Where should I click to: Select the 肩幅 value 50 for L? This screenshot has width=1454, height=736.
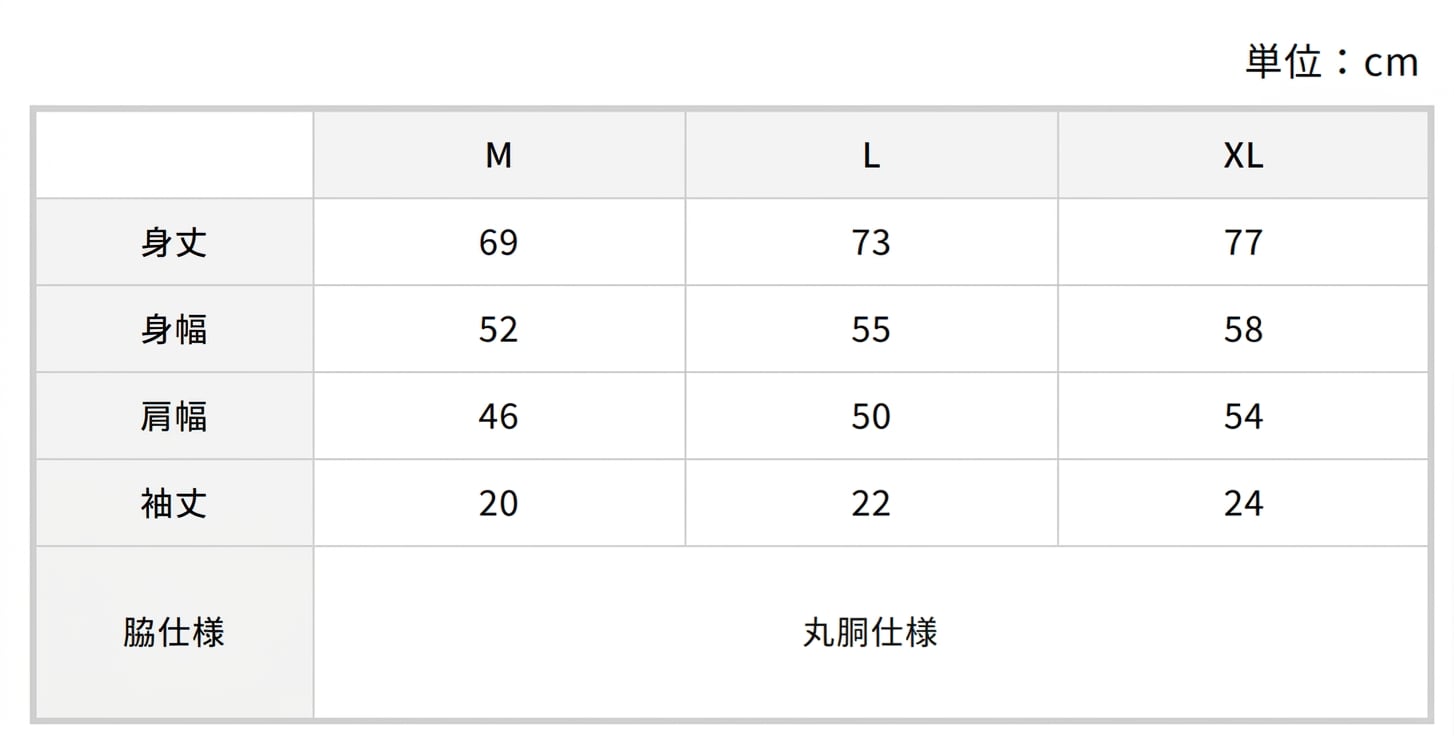click(871, 416)
